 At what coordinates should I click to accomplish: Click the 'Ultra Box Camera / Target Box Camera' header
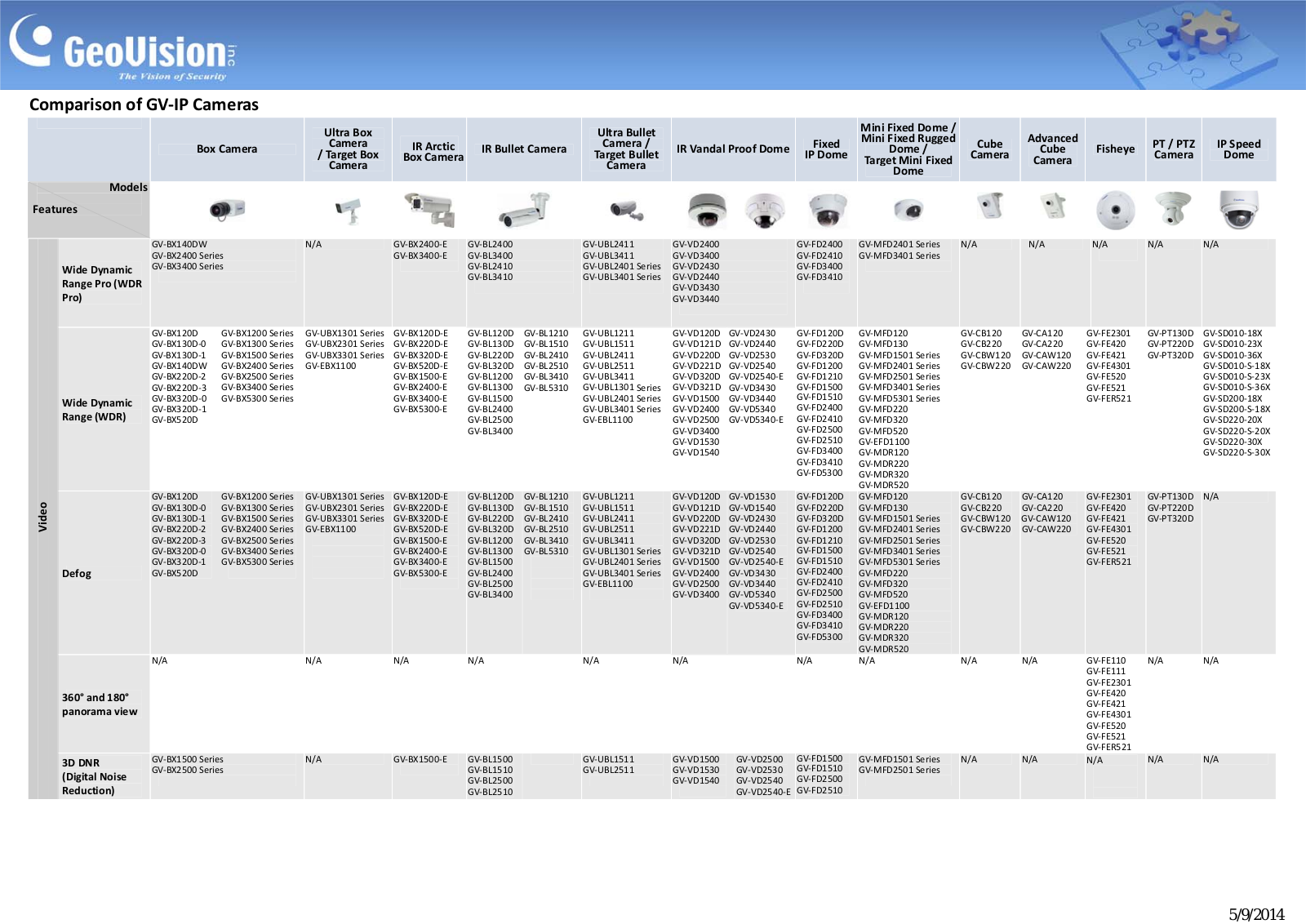pyautogui.click(x=348, y=149)
